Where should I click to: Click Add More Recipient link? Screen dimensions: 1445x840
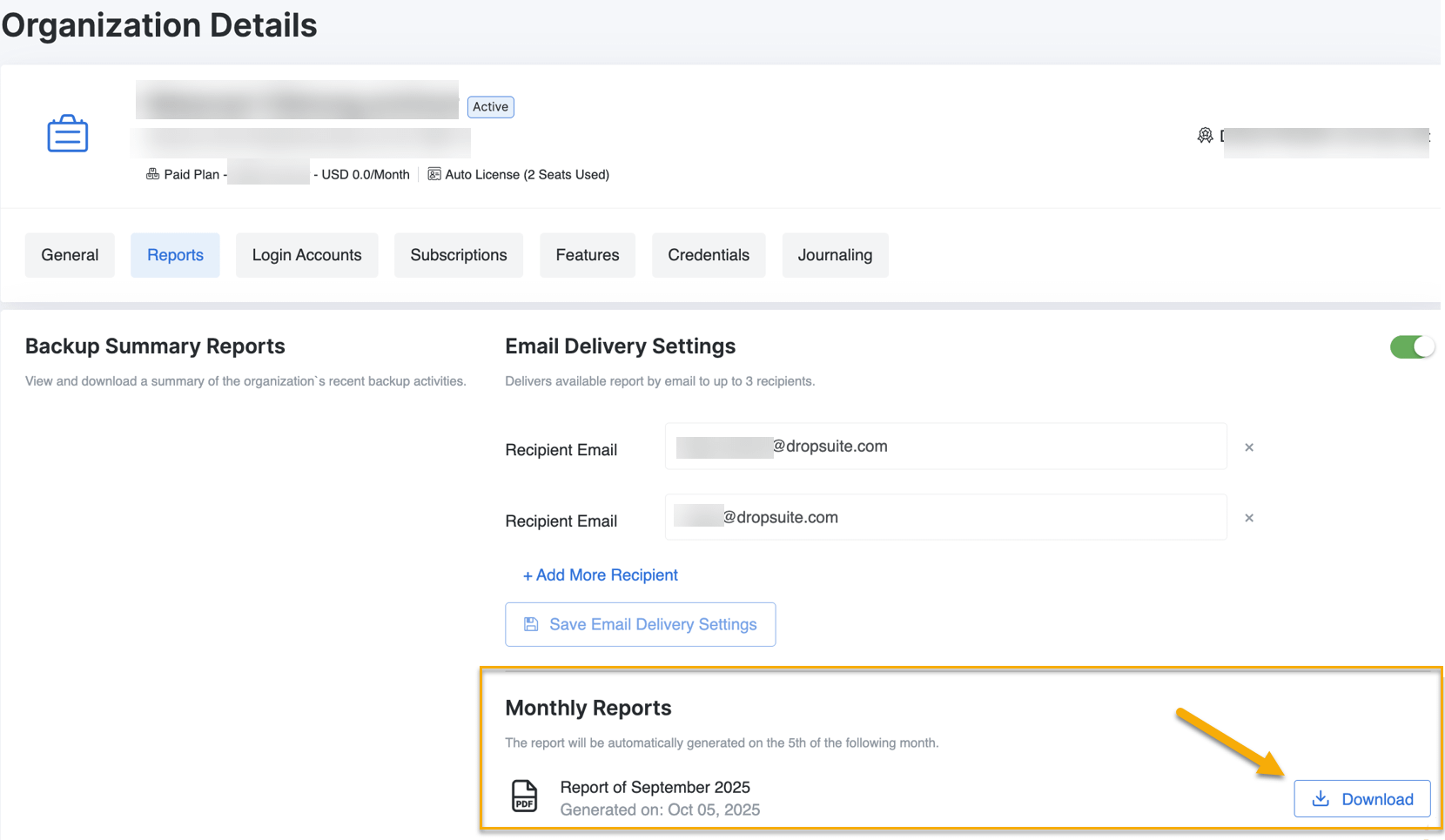[600, 575]
